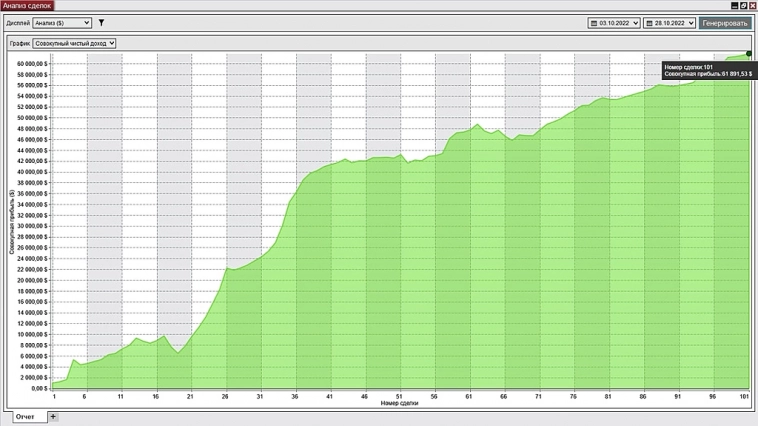758x426 pixels.
Task: Click the data point marker for trade 101
Action: point(749,54)
